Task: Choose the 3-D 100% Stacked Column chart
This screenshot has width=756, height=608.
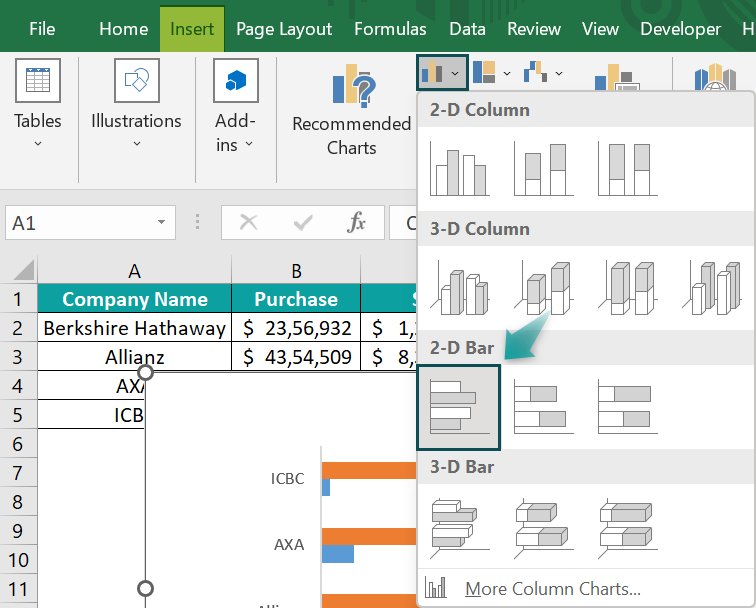Action: tap(627, 288)
